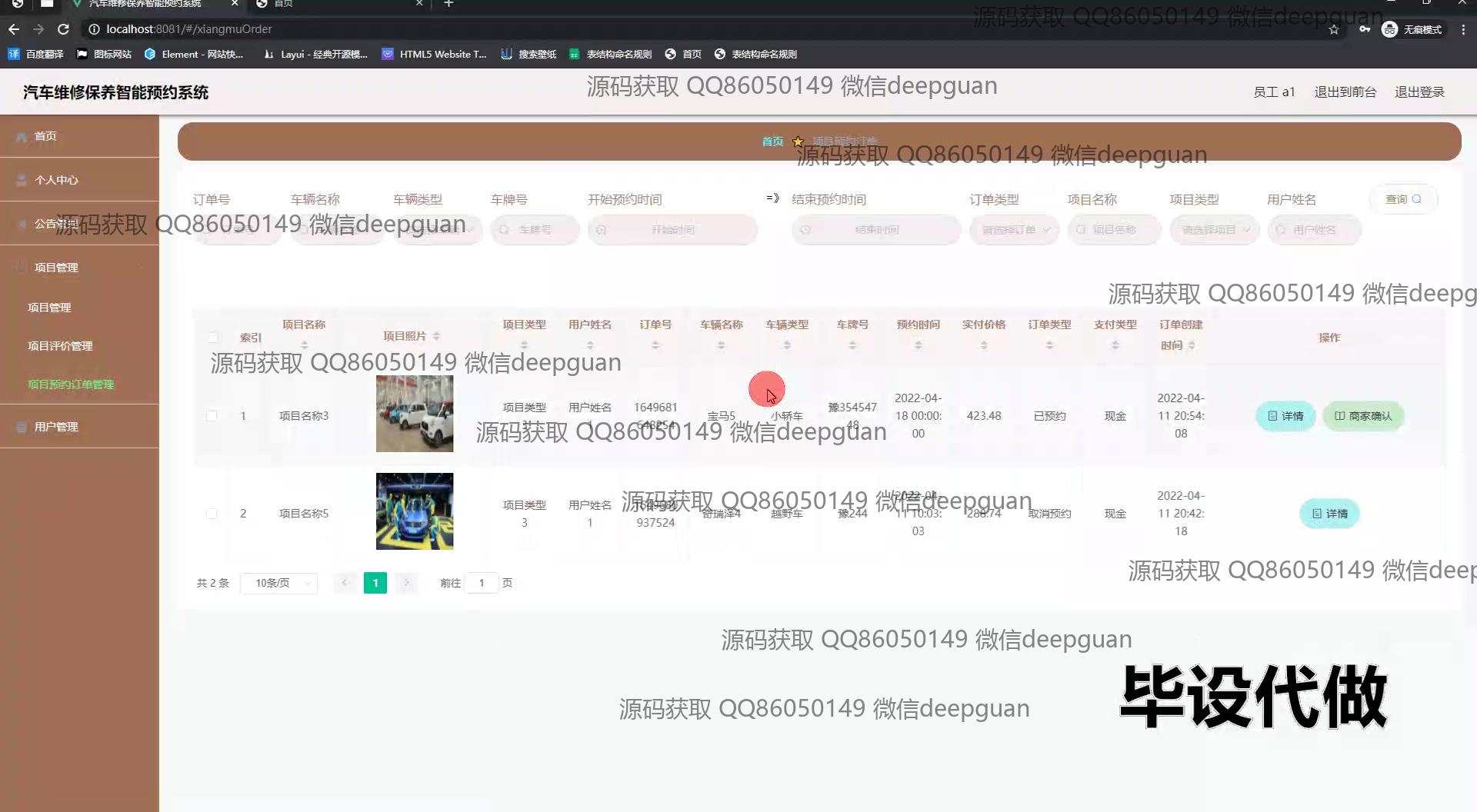Select 项目评价管理 in sidebar

coord(60,346)
